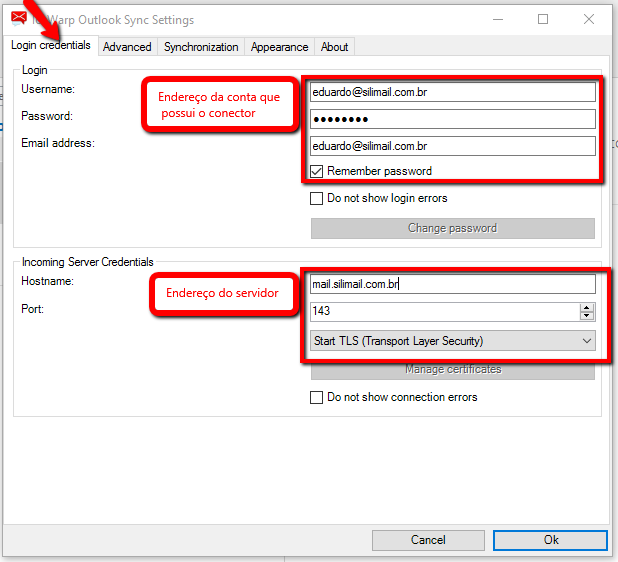Click the Hostname input field
The width and height of the screenshot is (618, 562).
tap(452, 284)
